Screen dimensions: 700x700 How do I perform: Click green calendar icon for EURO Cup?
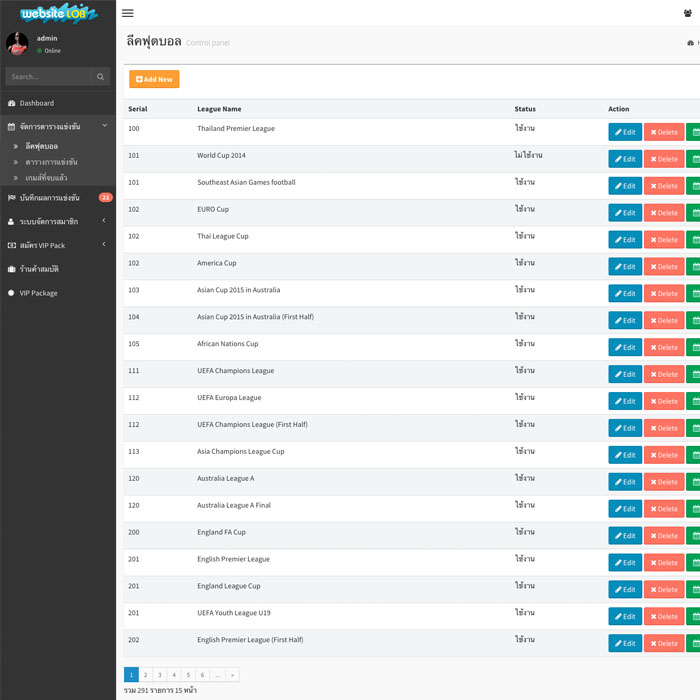pos(694,213)
